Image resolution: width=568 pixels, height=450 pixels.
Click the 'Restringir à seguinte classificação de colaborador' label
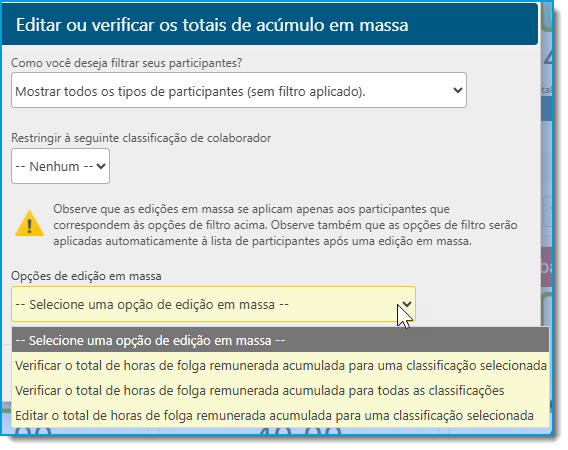coord(141,138)
